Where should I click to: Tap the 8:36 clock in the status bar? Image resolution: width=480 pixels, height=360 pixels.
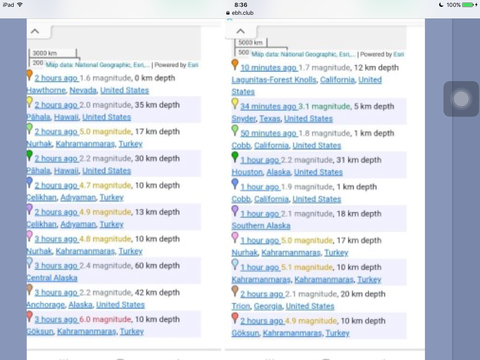tap(240, 5)
